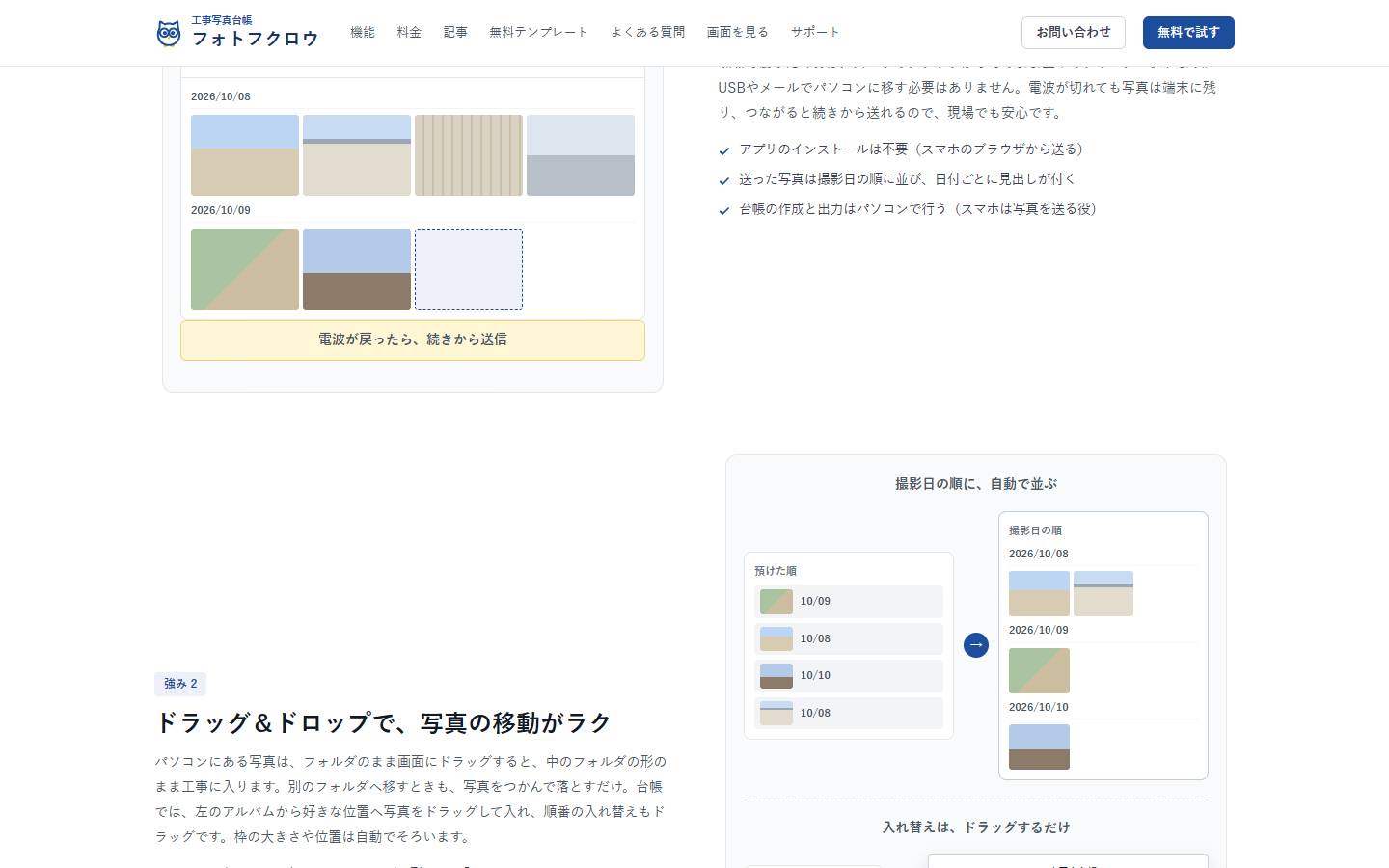Click the checkmark beside アプリのインストールは不要
This screenshot has width=1389, height=868.
point(724,151)
